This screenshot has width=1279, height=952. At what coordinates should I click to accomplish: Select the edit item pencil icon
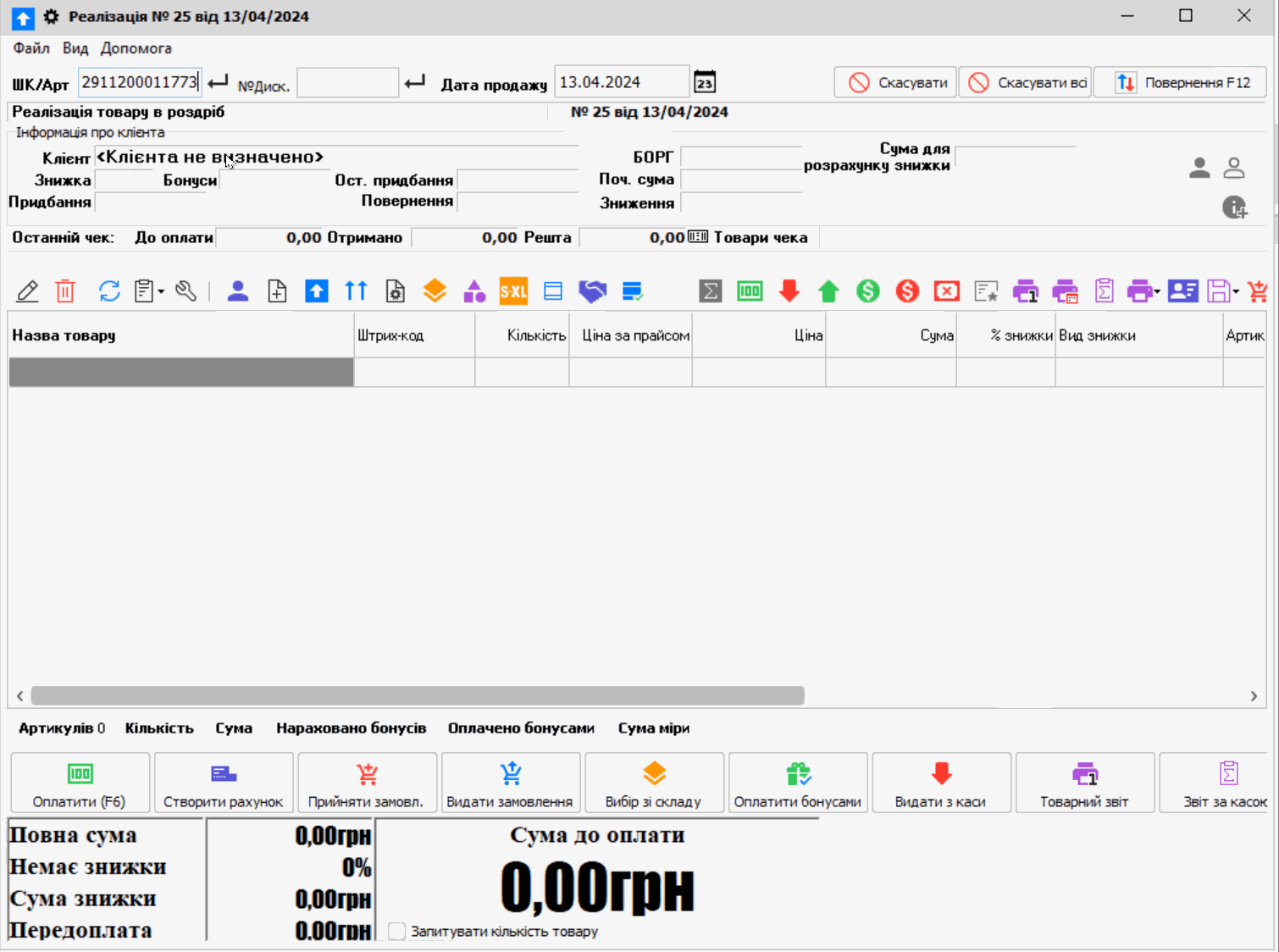tap(27, 291)
